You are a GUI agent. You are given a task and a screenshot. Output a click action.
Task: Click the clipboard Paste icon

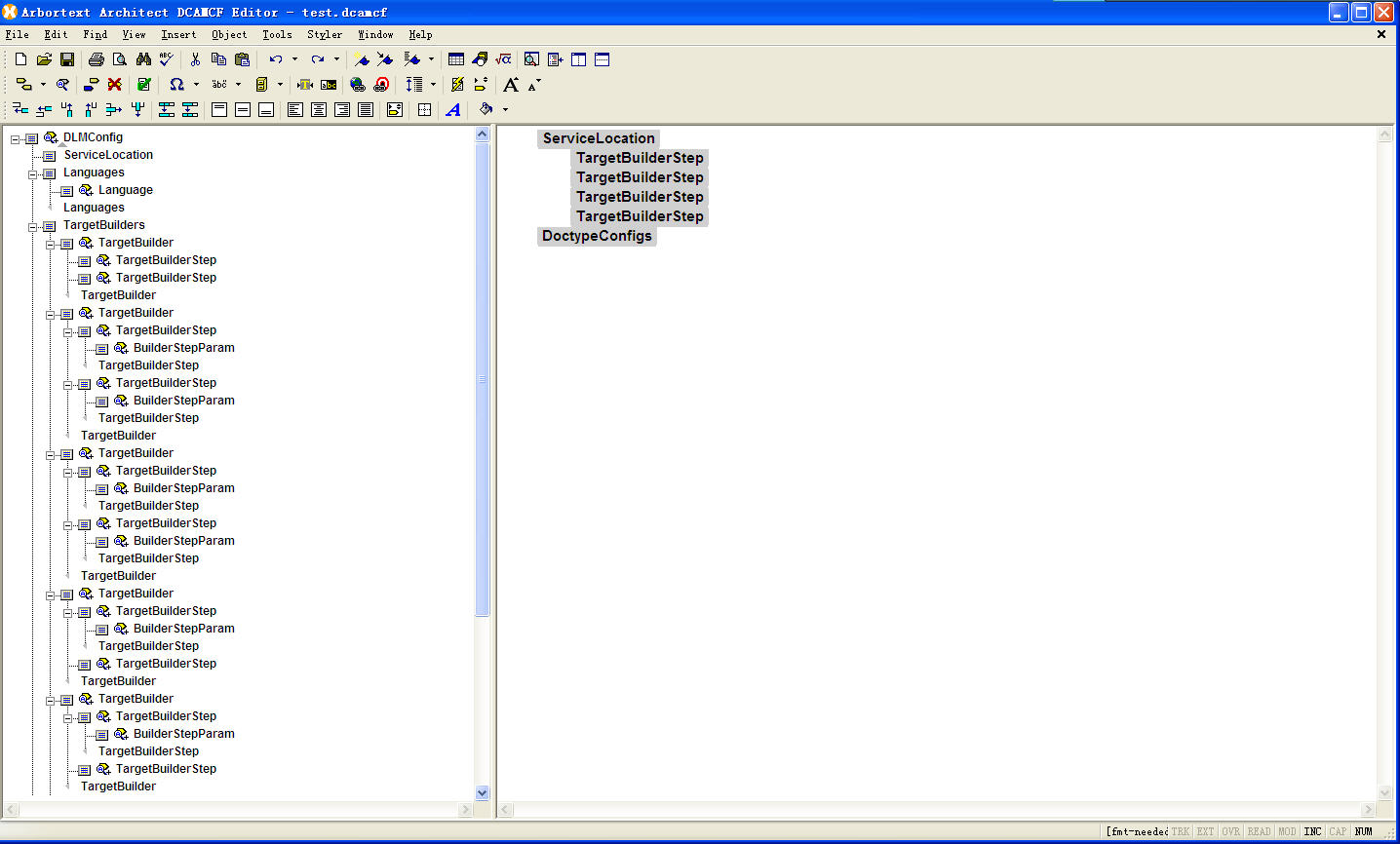pyautogui.click(x=242, y=59)
